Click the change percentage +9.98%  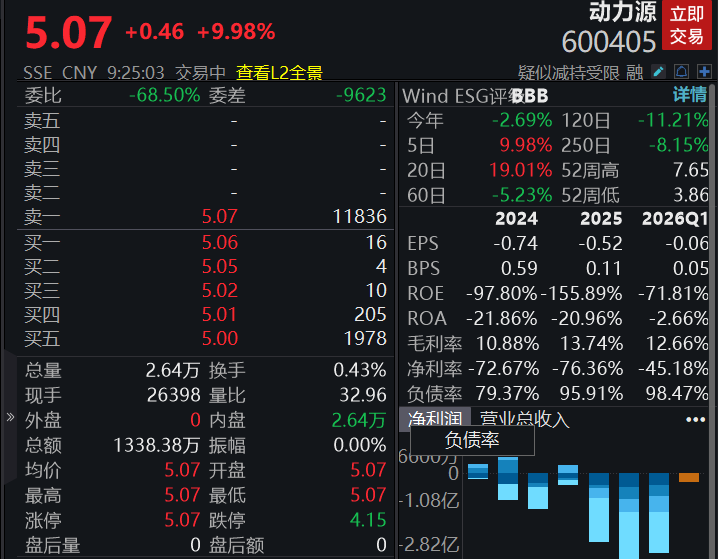236,32
